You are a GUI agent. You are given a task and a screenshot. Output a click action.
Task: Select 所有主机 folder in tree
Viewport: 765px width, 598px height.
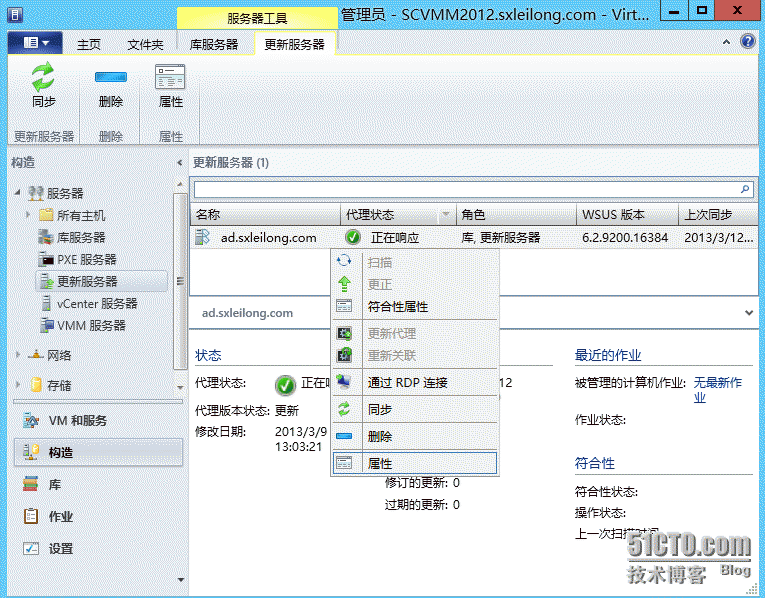click(73, 215)
